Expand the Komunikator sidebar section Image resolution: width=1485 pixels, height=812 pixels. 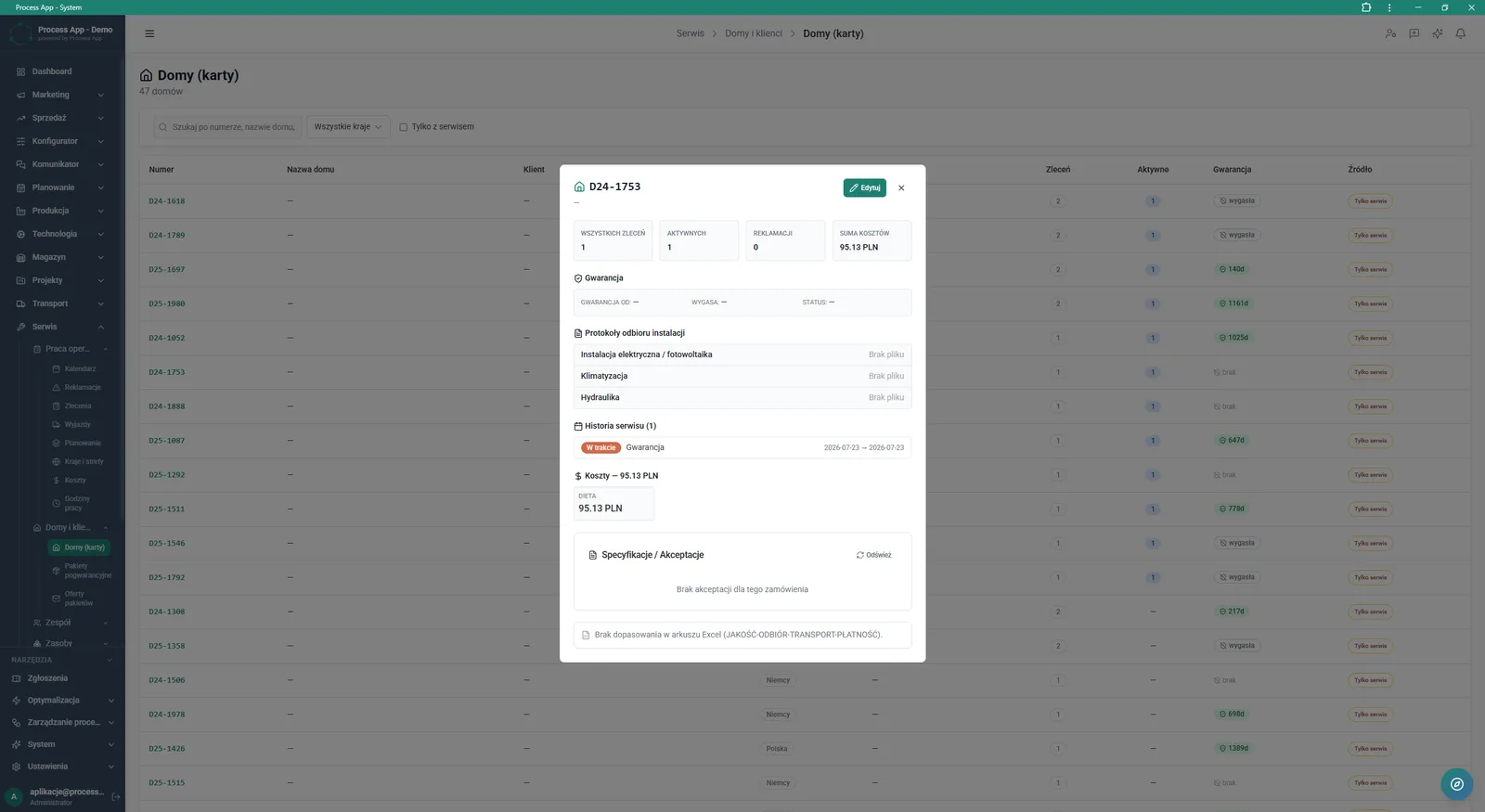(62, 164)
